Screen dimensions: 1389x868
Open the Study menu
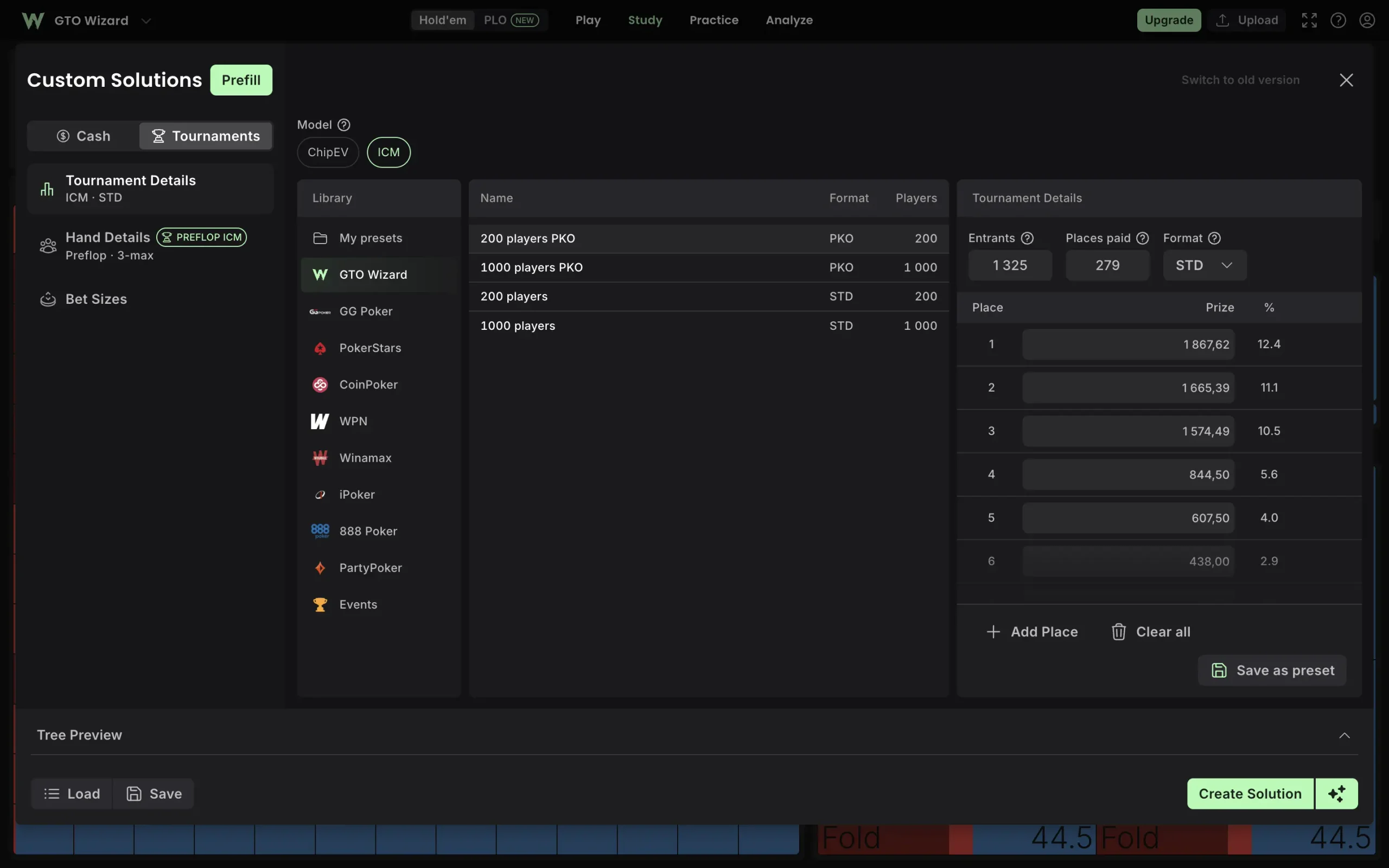tap(645, 20)
